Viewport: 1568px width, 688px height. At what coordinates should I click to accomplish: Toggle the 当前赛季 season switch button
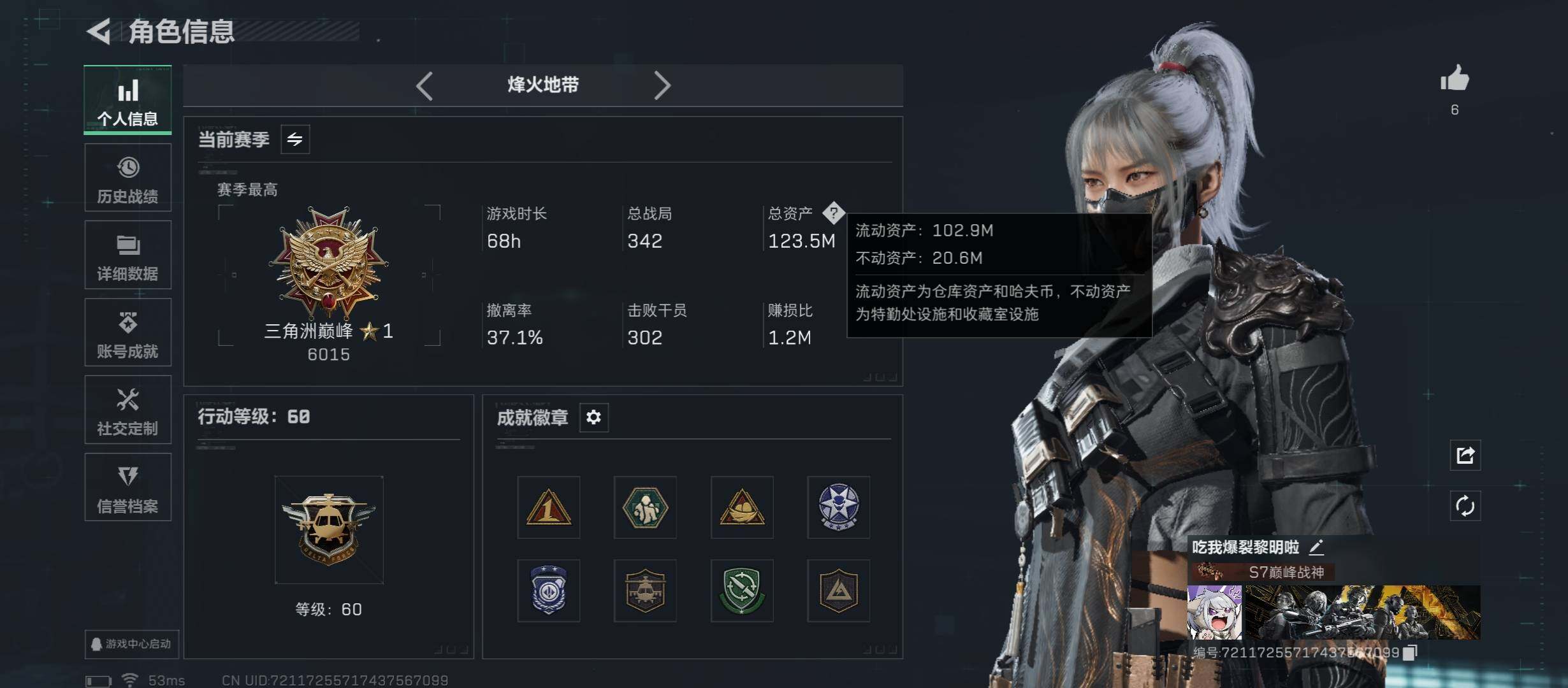[x=295, y=140]
